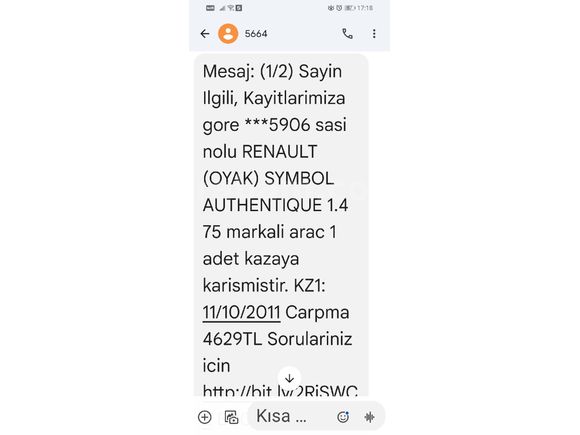Viewport: 580px width, 435px height.
Task: Open the three-dot more options menu
Action: (374, 34)
